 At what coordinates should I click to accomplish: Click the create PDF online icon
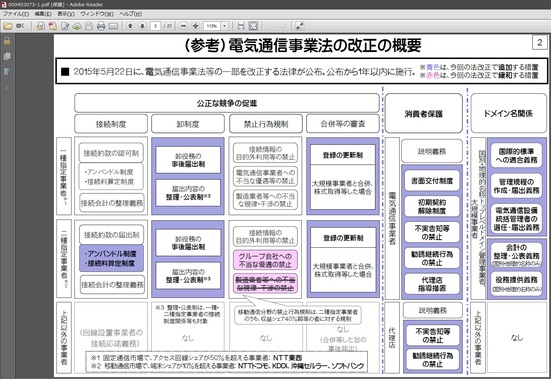[40, 26]
